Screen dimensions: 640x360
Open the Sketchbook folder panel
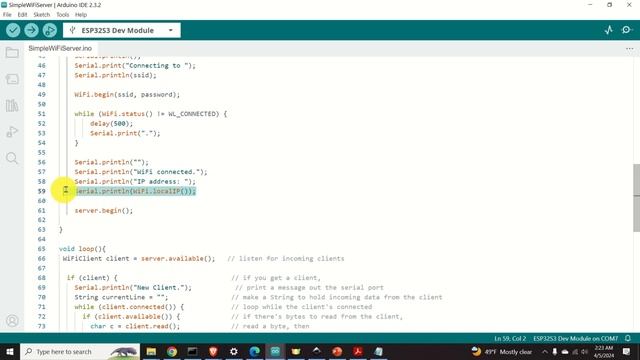click(x=12, y=53)
